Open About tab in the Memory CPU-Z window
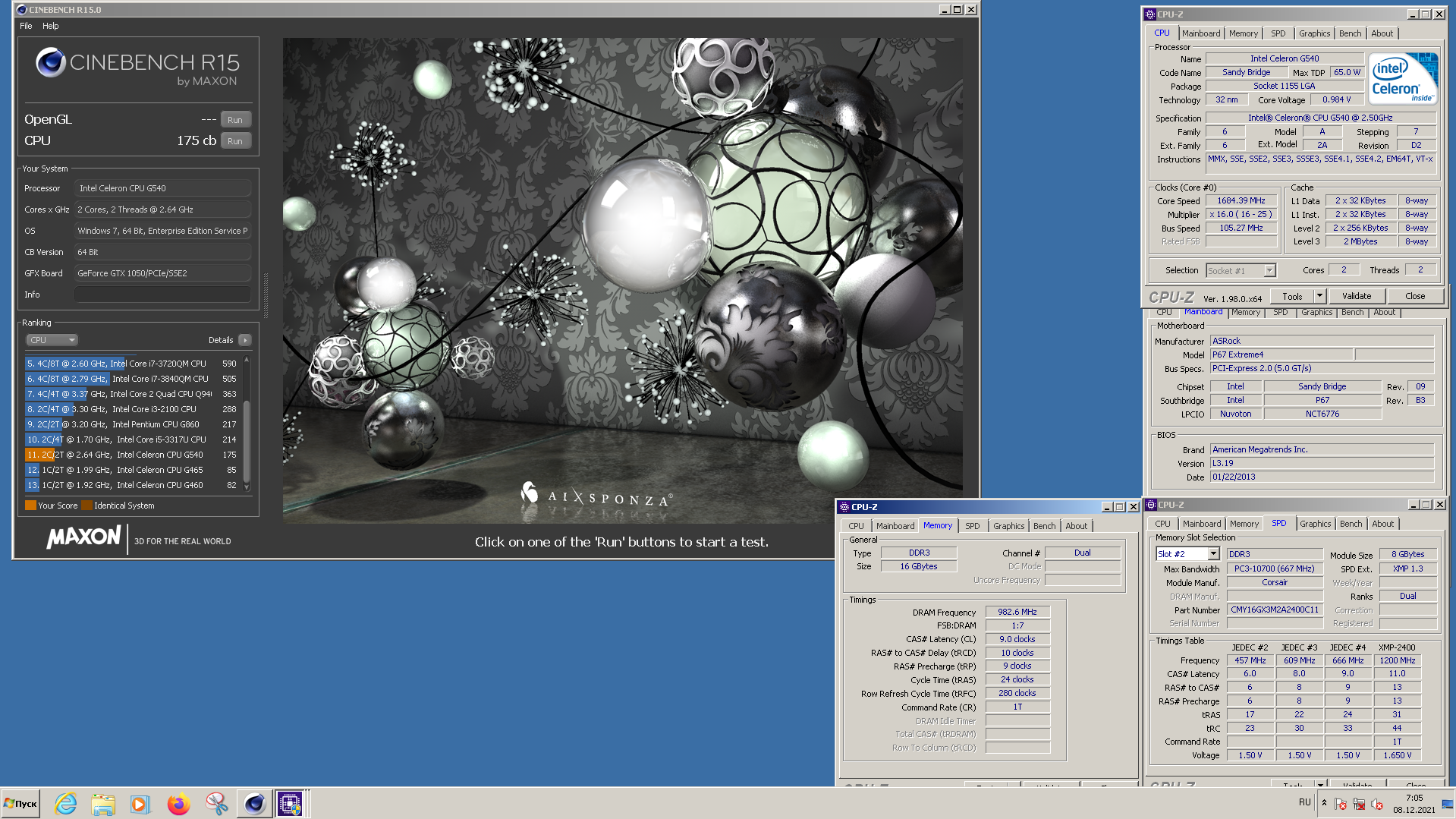This screenshot has height=819, width=1456. click(1076, 526)
